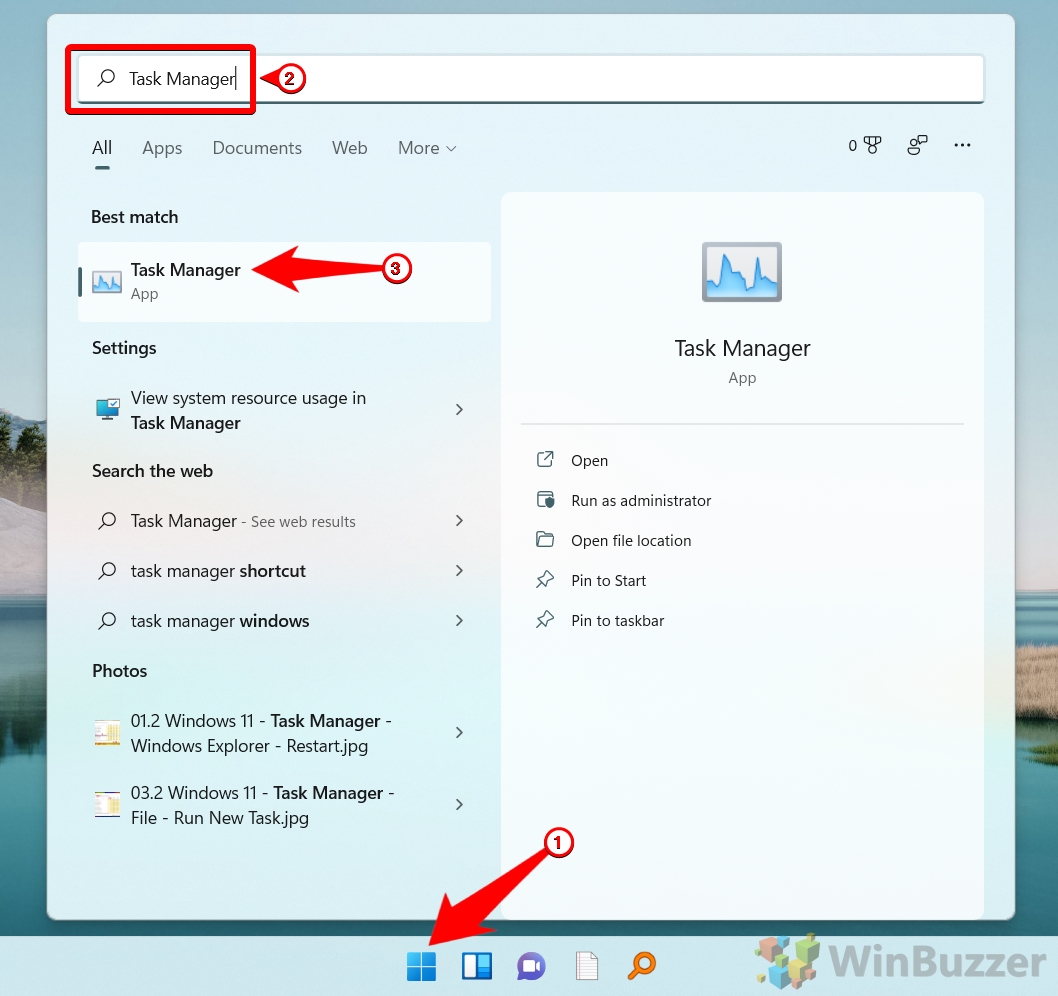
Task: Open the three-dot options menu
Action: [962, 145]
